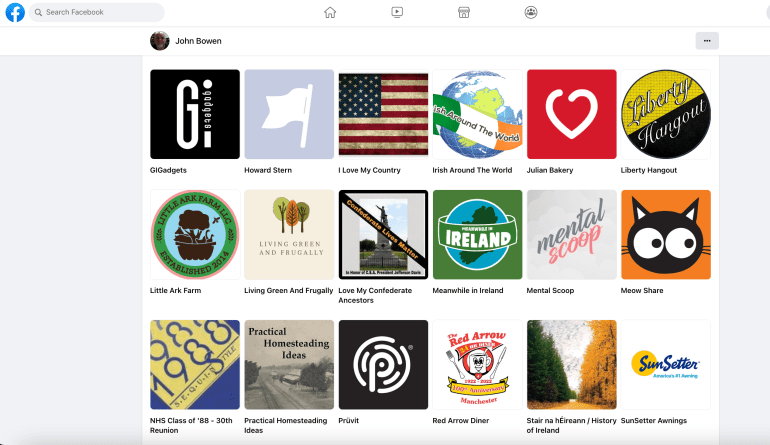Go to the Home feed icon

330,12
